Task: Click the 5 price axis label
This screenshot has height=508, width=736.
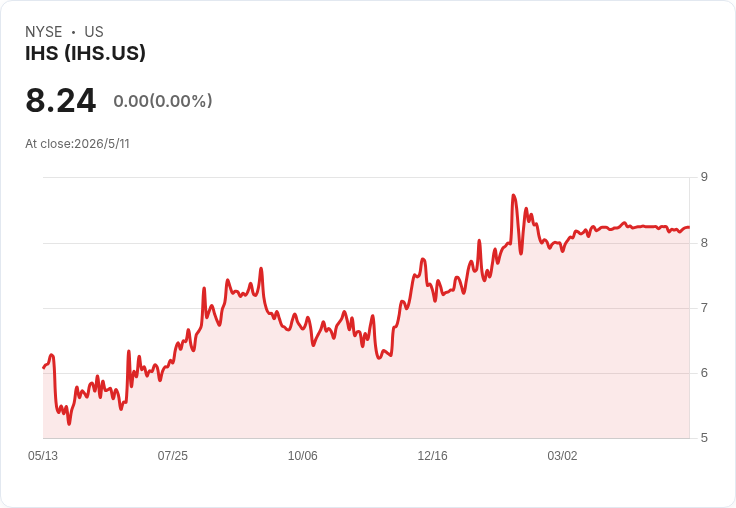Action: tap(704, 438)
